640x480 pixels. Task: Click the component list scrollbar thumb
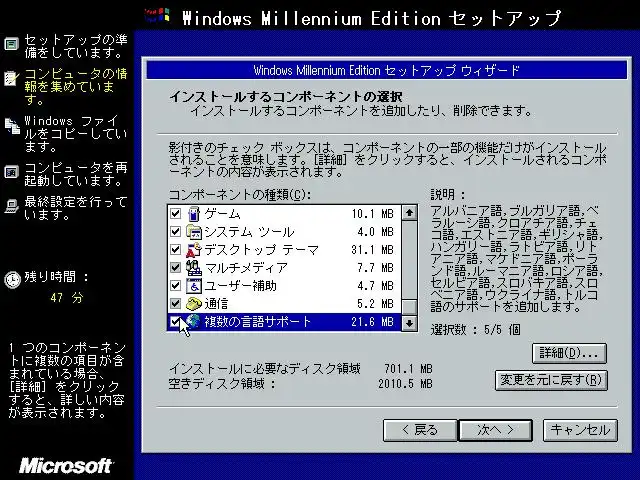[409, 307]
